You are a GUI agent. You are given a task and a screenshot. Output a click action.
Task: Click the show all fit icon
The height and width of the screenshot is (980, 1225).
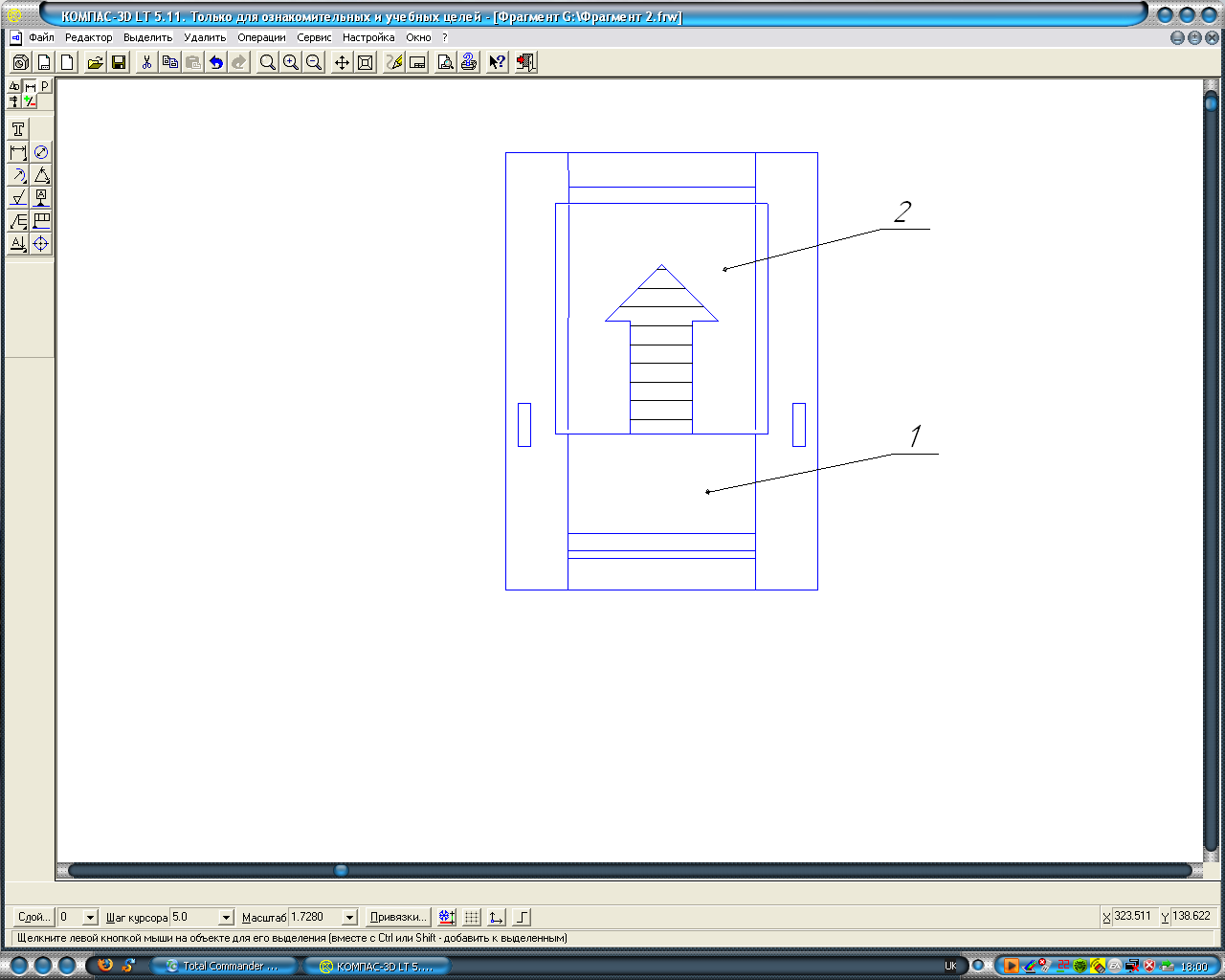[x=365, y=62]
